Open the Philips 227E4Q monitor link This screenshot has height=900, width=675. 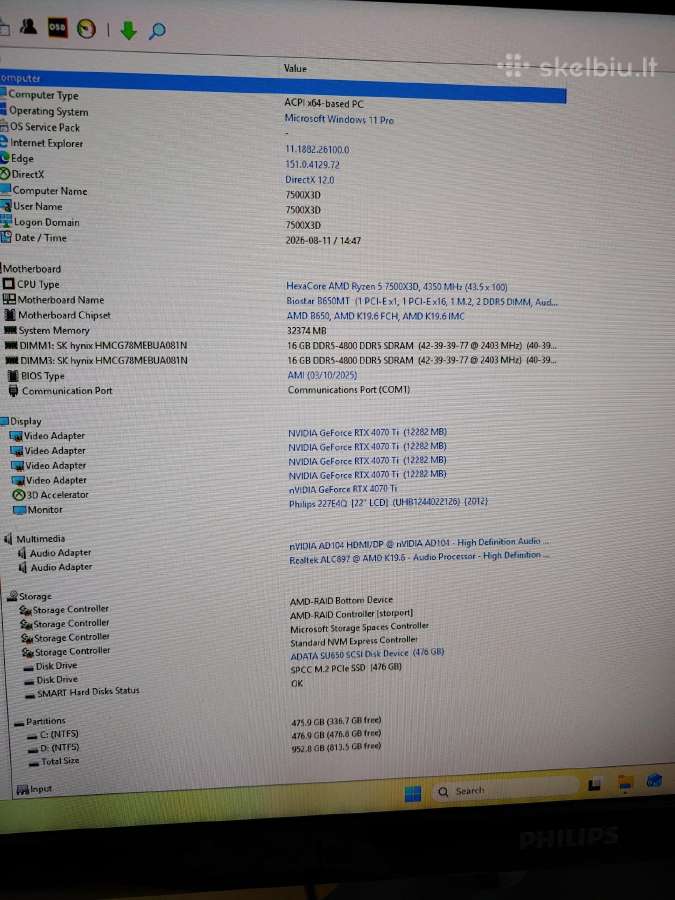point(388,503)
